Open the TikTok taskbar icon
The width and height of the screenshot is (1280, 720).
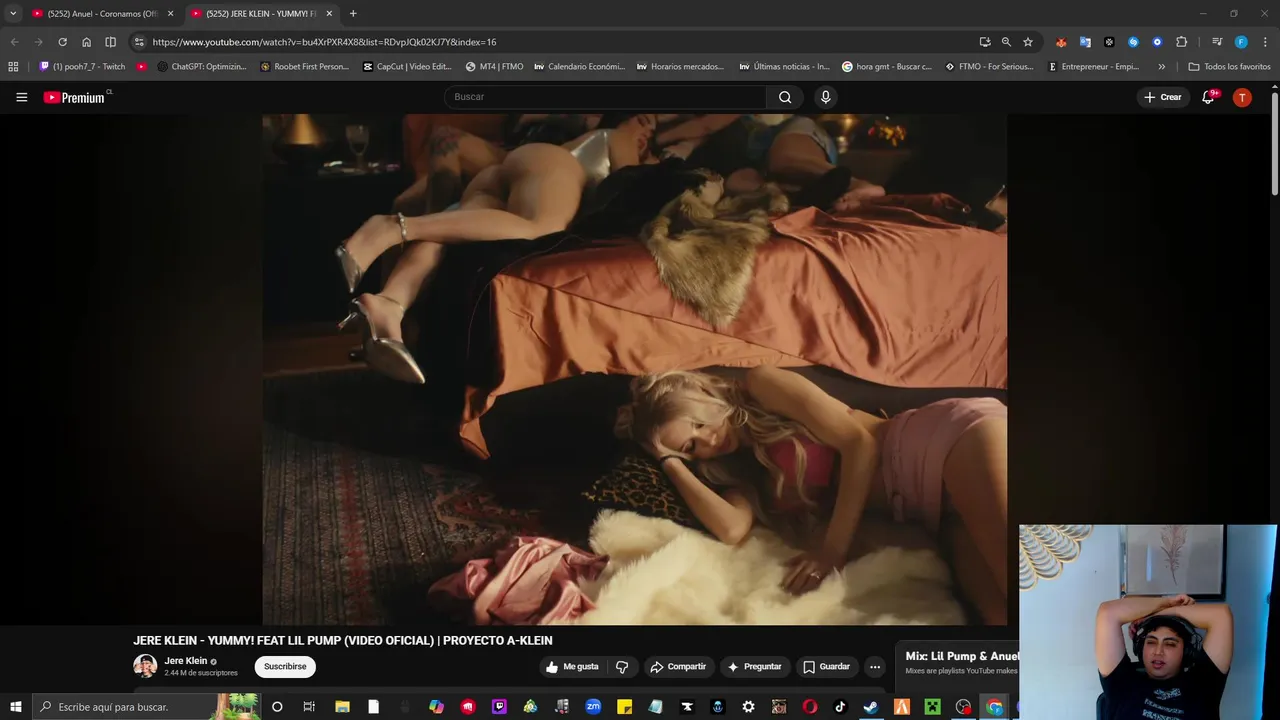point(840,707)
